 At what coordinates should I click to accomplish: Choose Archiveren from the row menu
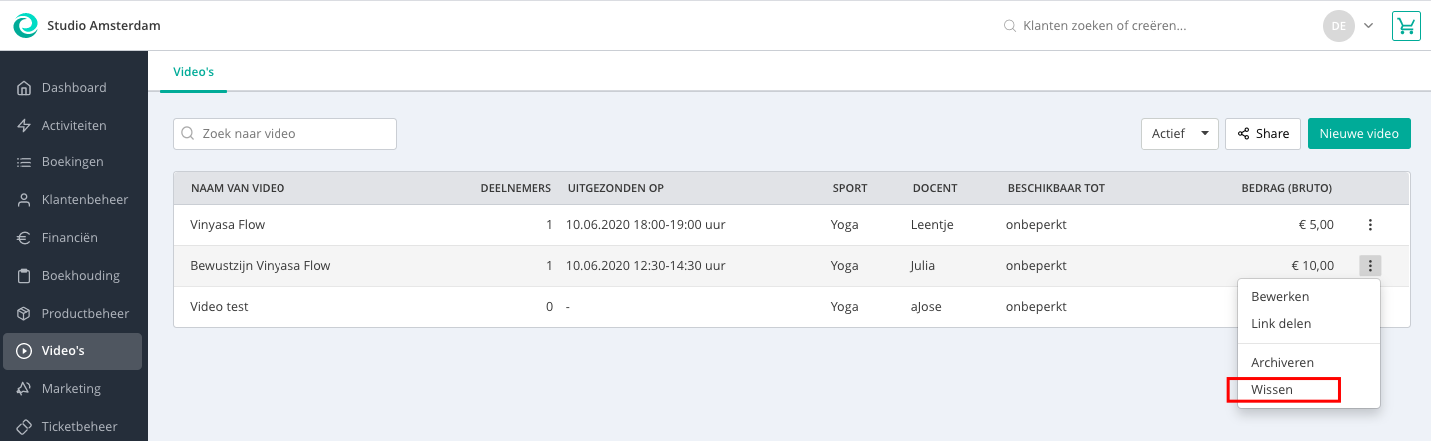pyautogui.click(x=1282, y=362)
